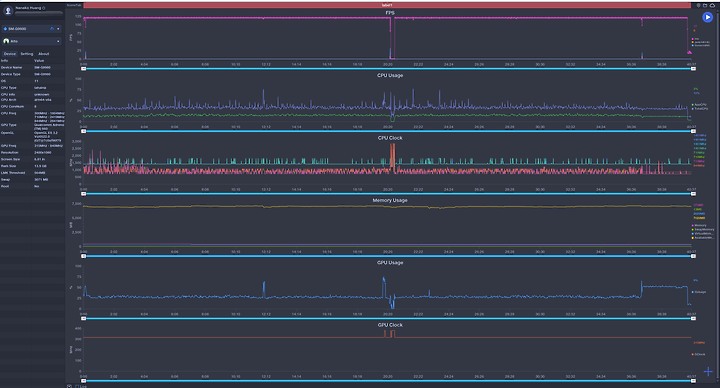Viewport: 720px width, 388px height.
Task: Expand the device selection dropdown arrow
Action: 58,29
